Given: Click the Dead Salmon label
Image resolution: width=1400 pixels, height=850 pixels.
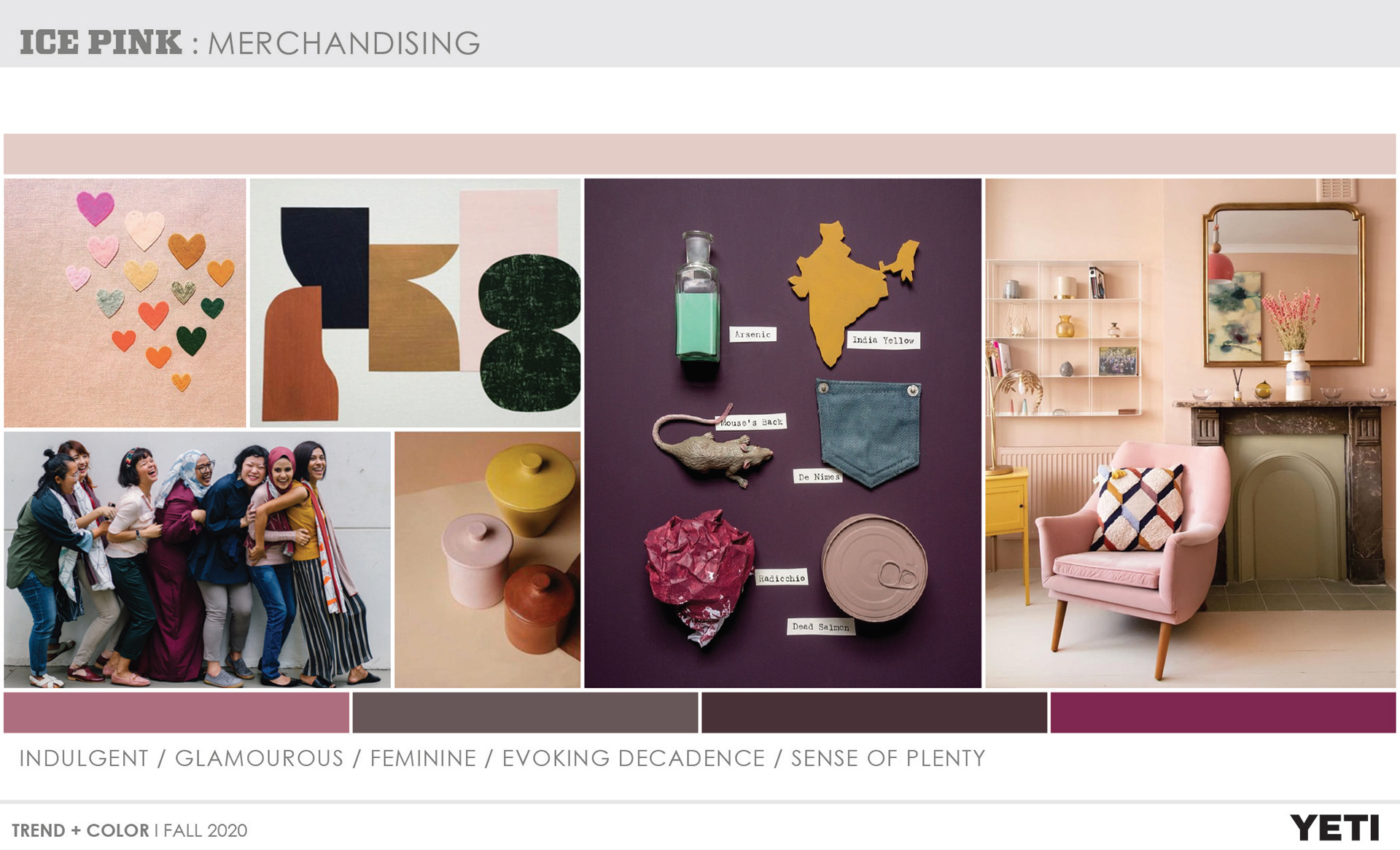Looking at the screenshot, I should 820,627.
